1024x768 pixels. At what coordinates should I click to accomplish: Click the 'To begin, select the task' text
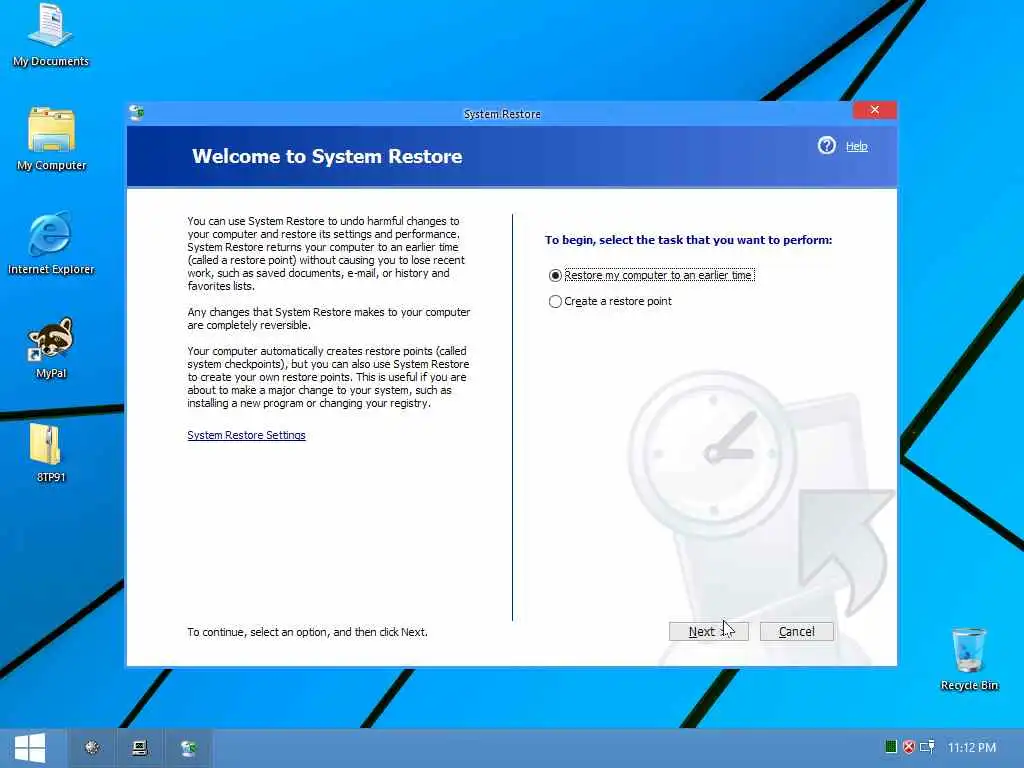point(688,240)
